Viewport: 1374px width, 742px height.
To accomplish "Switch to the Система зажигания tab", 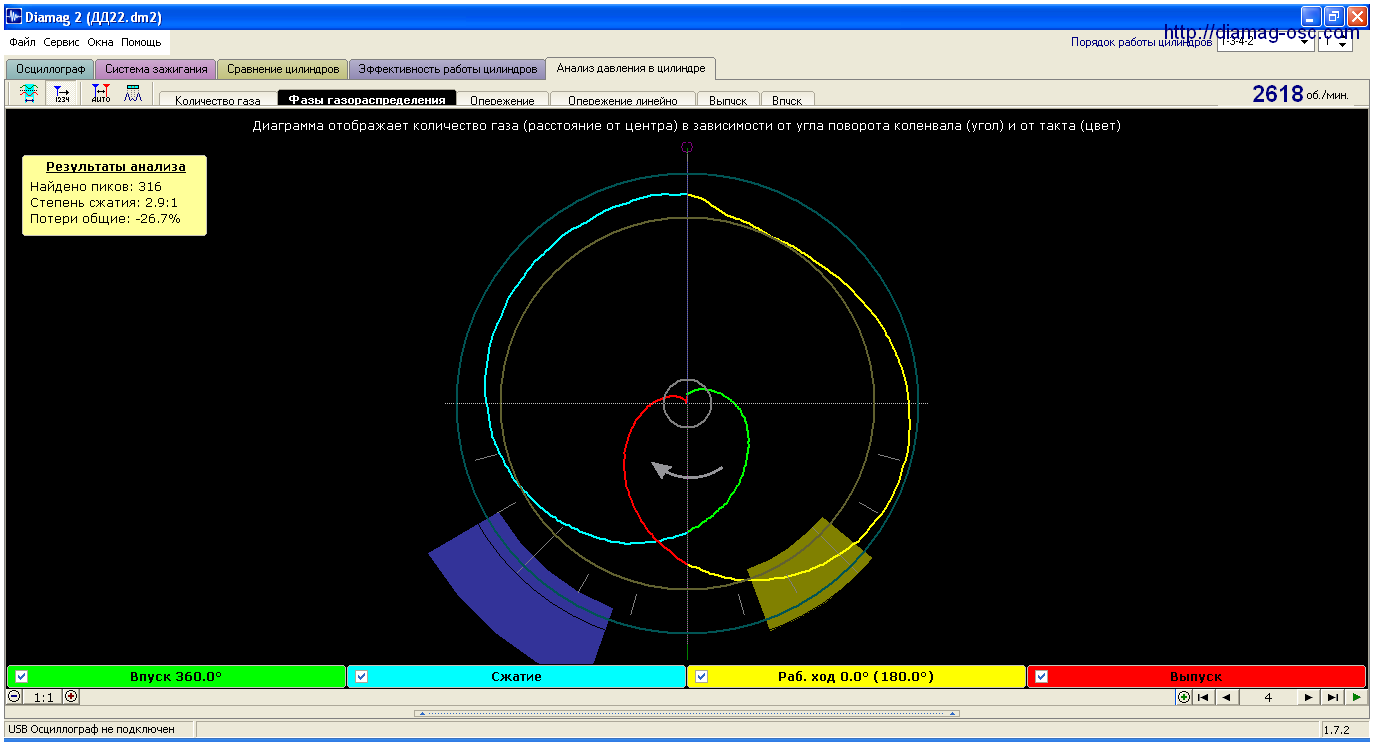I will tap(156, 69).
